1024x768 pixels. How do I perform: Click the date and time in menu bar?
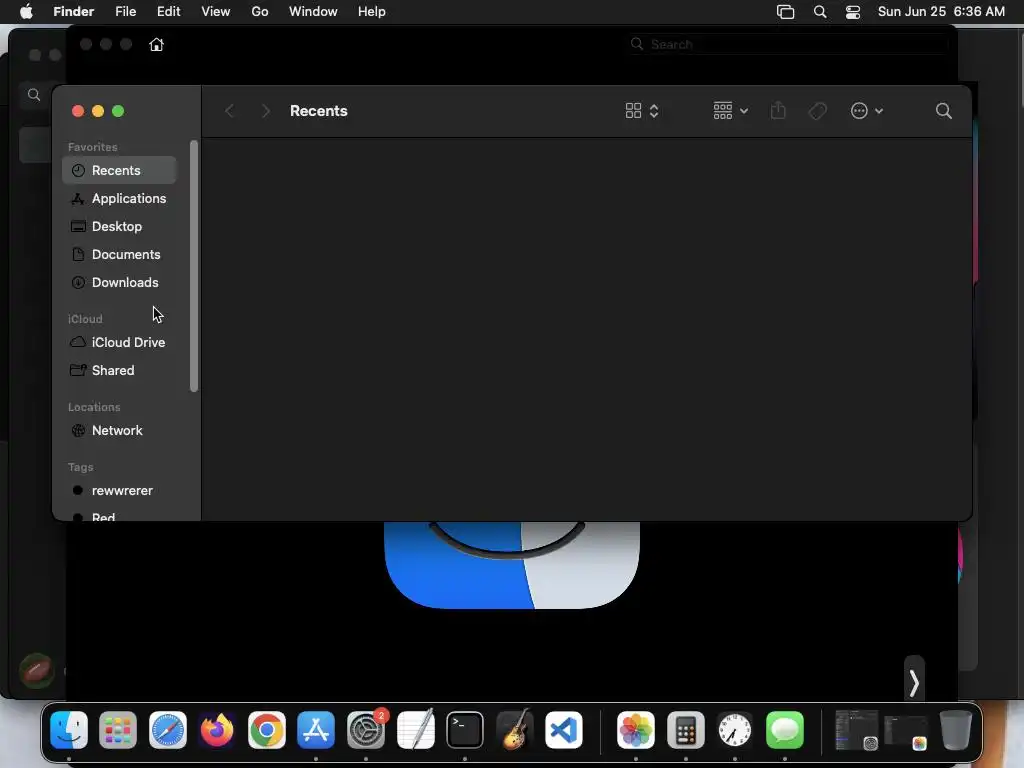point(941,12)
